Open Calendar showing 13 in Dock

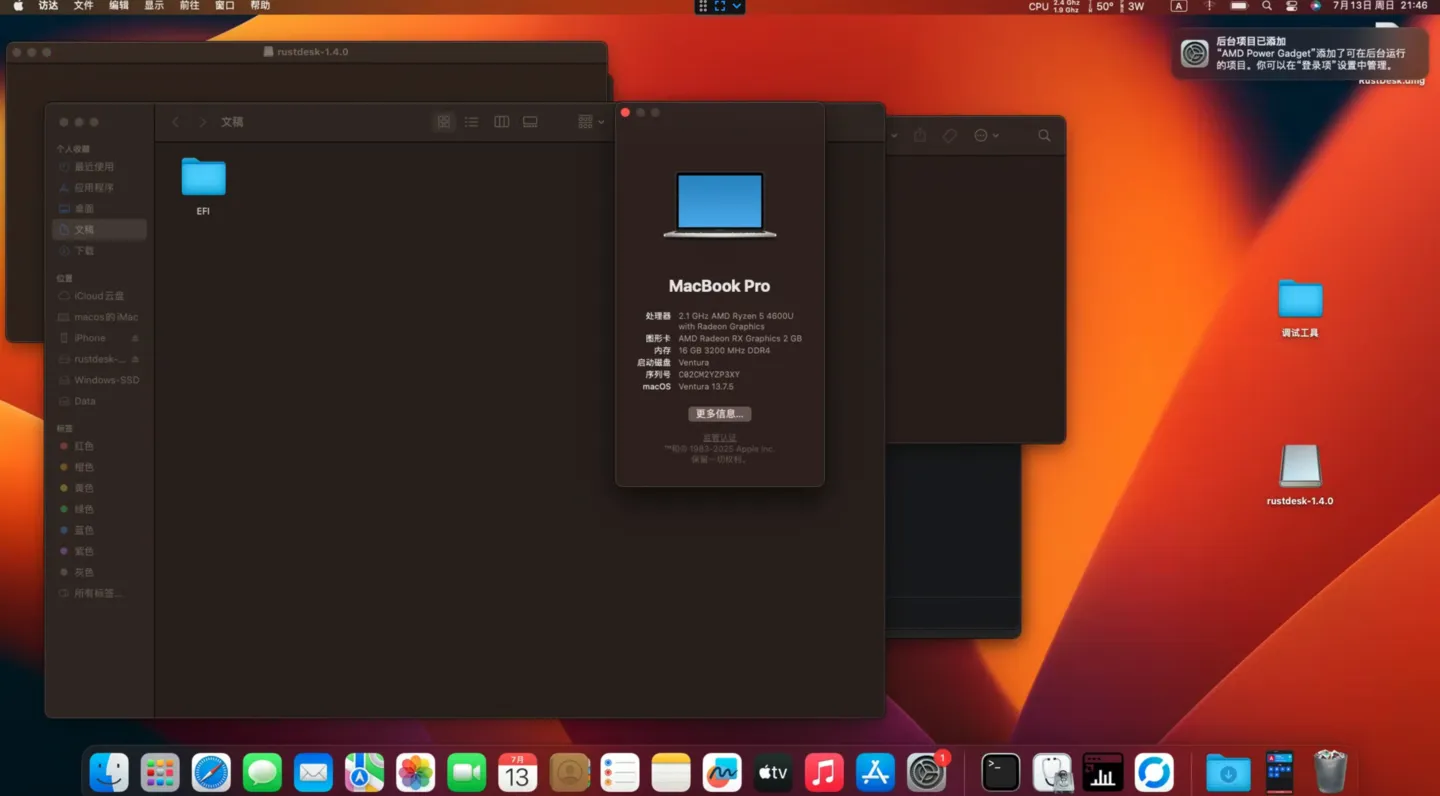[x=517, y=772]
